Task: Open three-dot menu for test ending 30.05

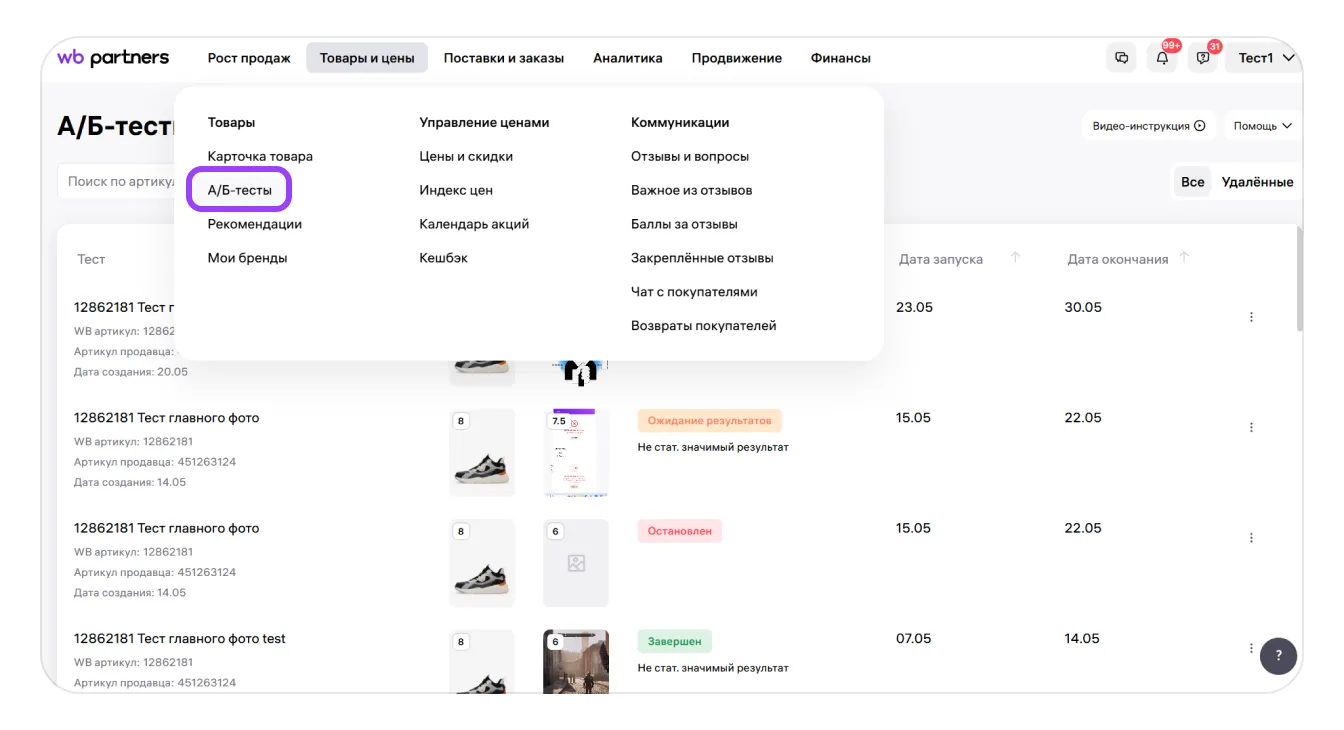Action: click(1251, 317)
